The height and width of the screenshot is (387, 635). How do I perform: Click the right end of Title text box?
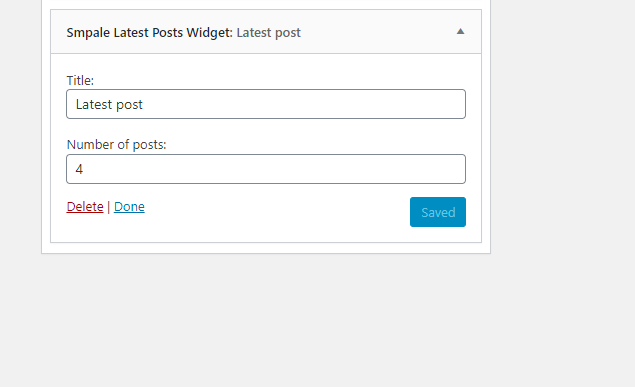454,104
